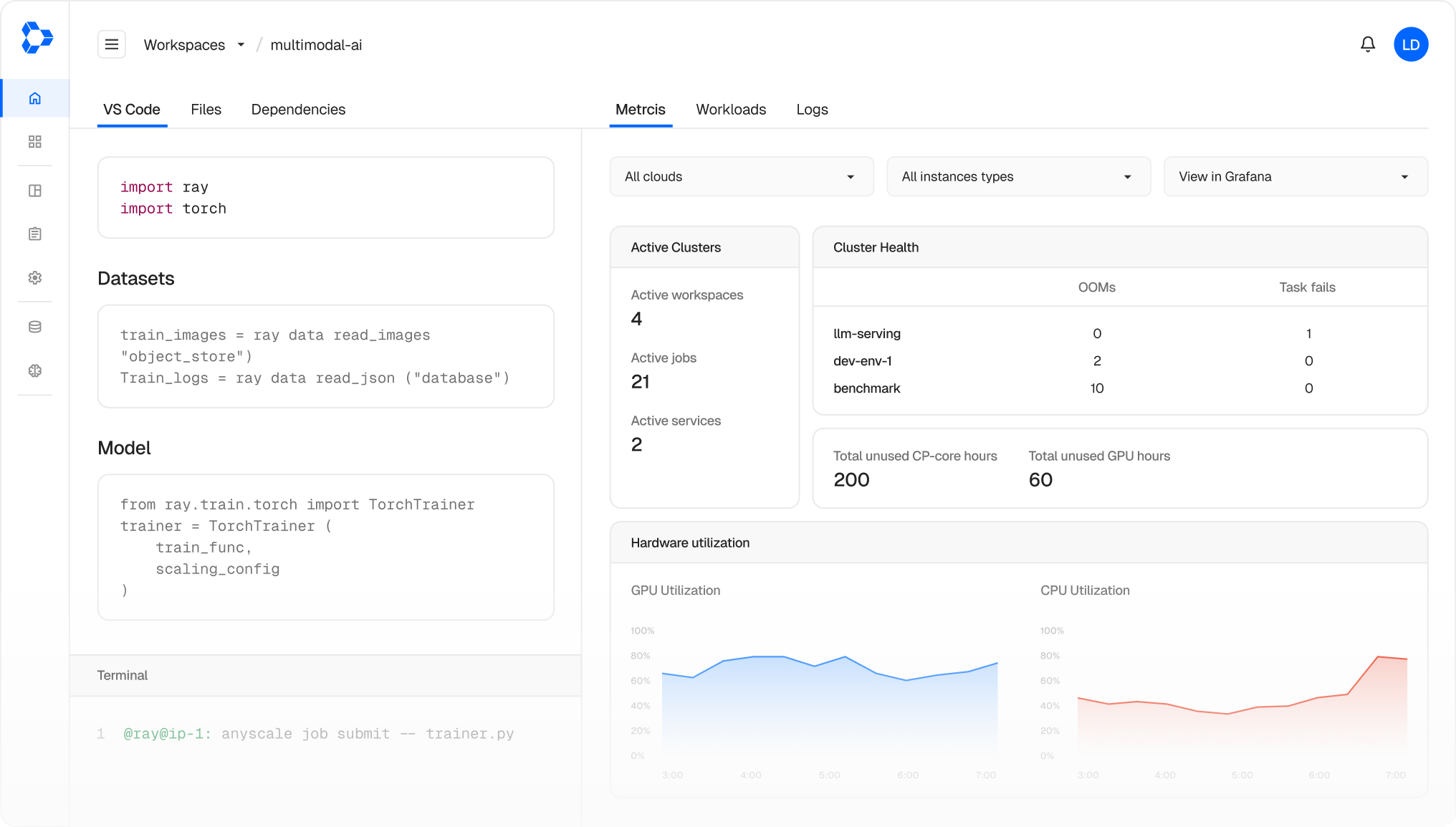1456x827 pixels.
Task: Click the notification bell icon
Action: (1368, 44)
